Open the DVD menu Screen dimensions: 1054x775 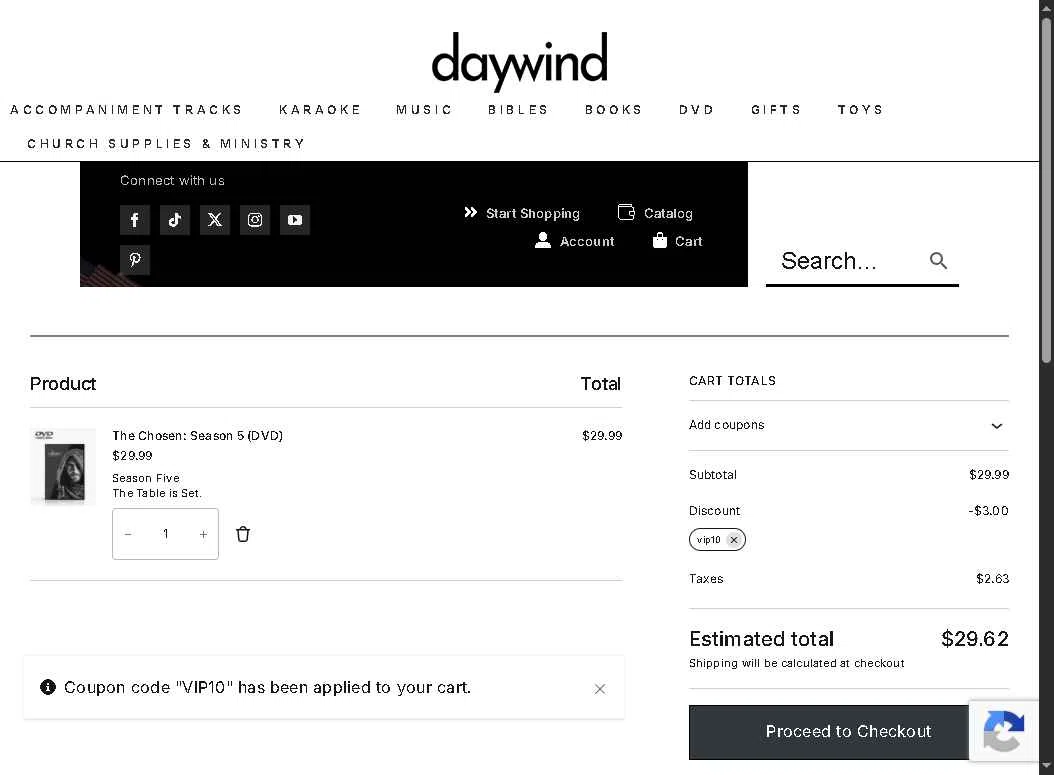[x=696, y=110]
